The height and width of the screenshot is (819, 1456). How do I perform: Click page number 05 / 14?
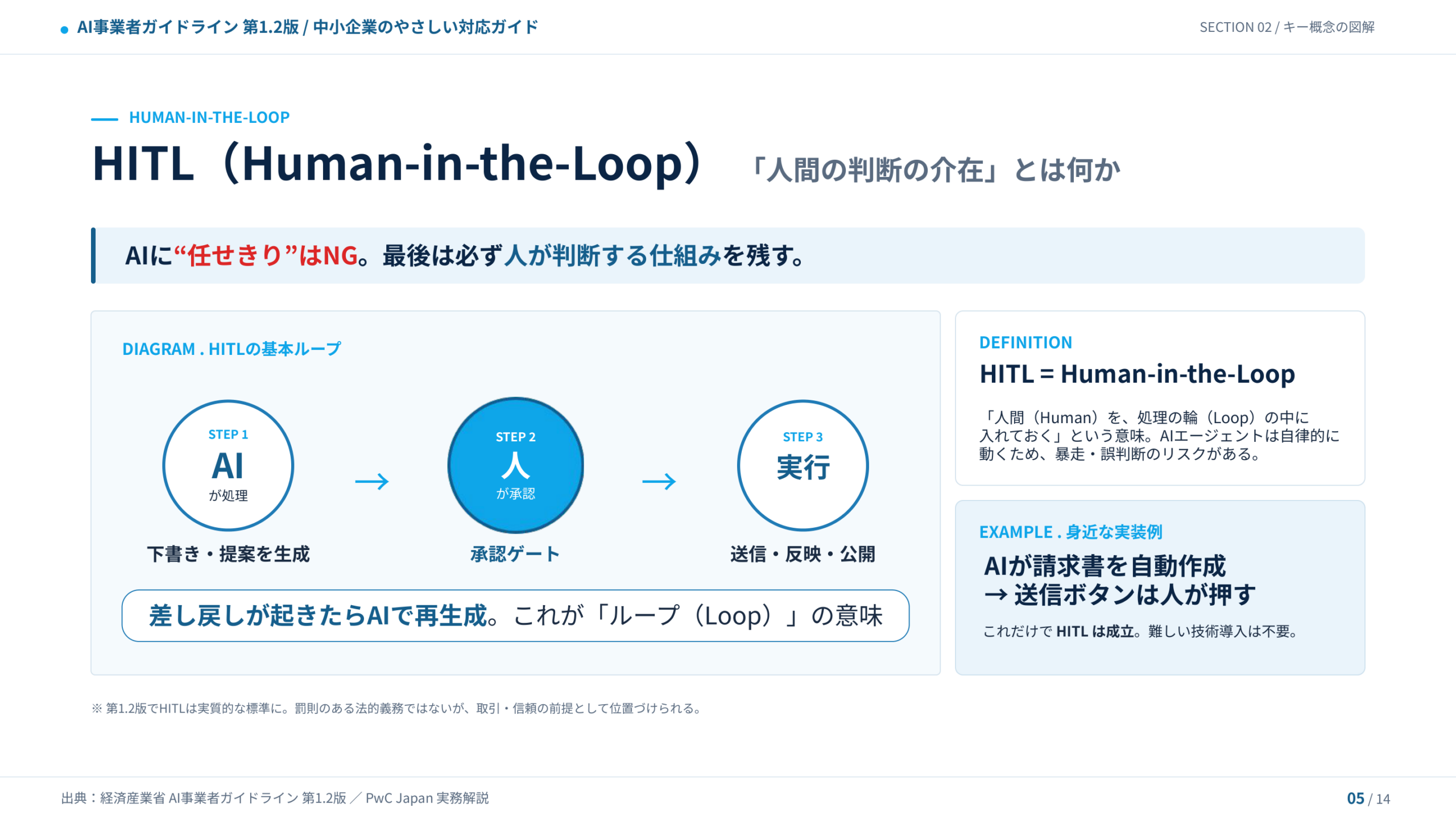pos(1368,799)
